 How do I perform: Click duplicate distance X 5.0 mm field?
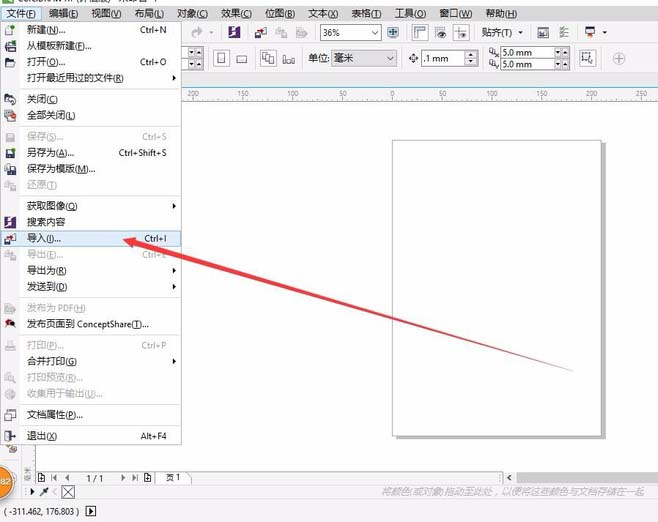[x=527, y=52]
